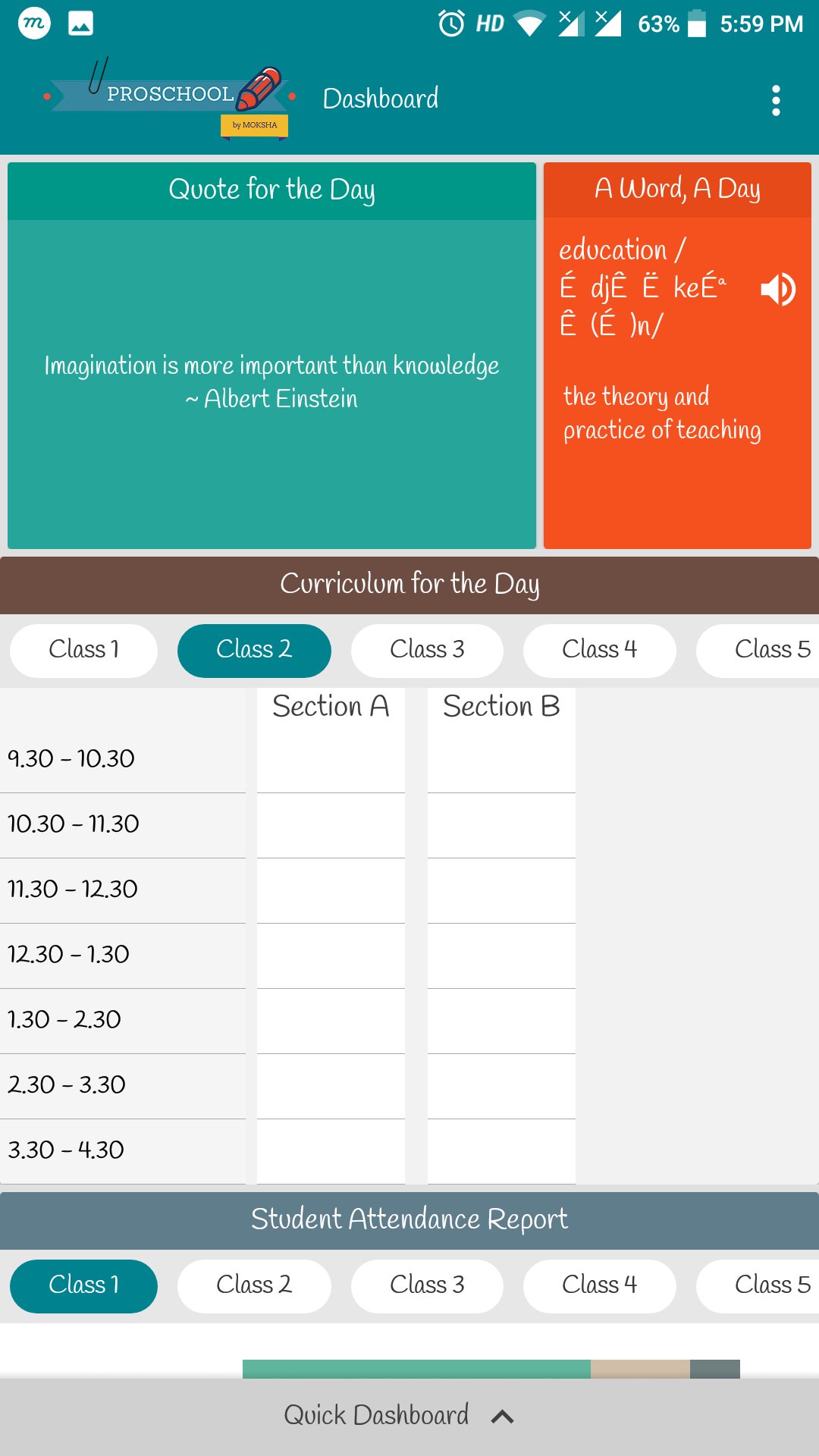The image size is (819, 1456).
Task: Deselect the highlighted Class 2 curriculum pill
Action: click(x=254, y=650)
